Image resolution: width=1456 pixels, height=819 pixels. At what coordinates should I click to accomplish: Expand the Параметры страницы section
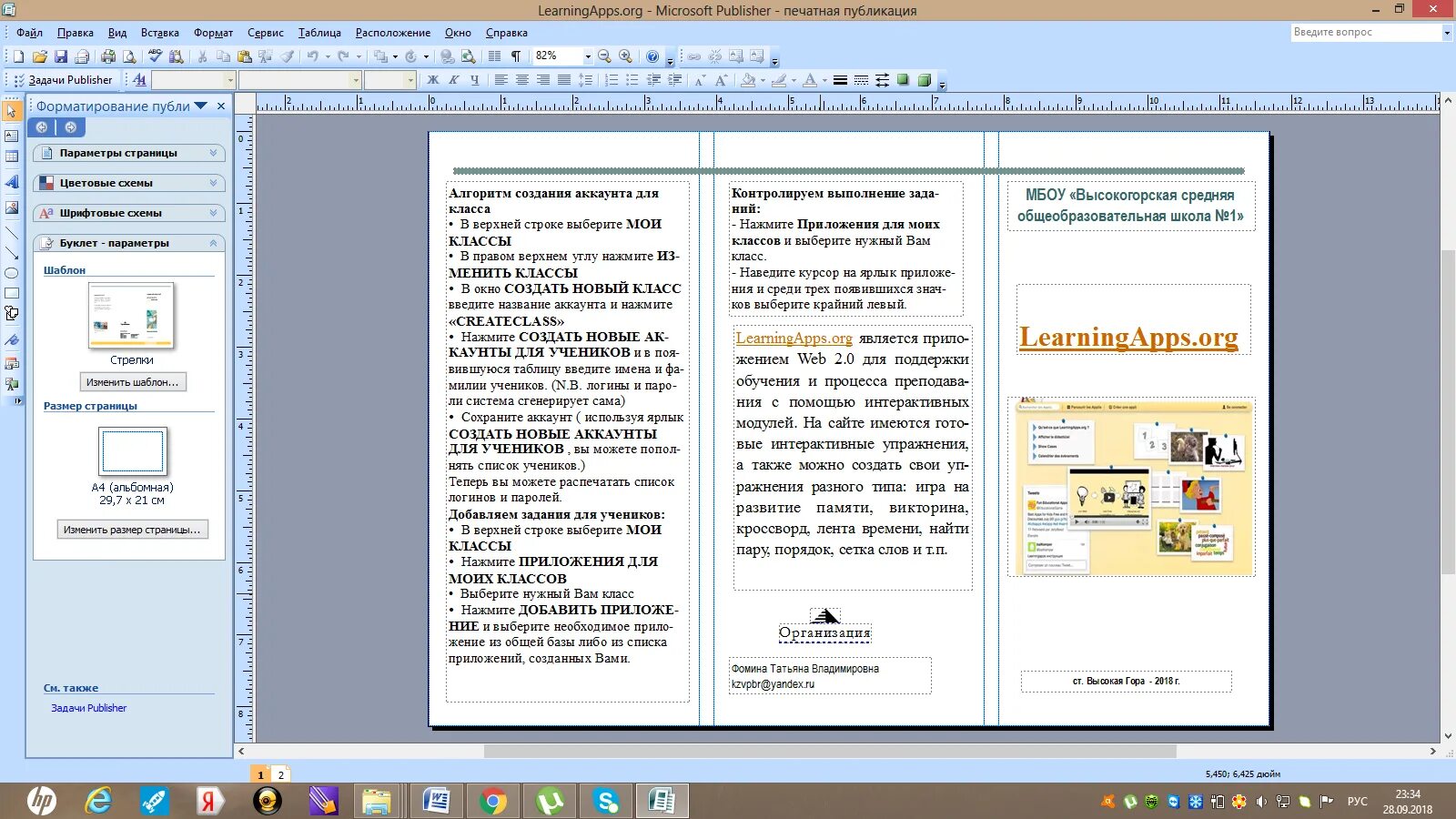(129, 153)
